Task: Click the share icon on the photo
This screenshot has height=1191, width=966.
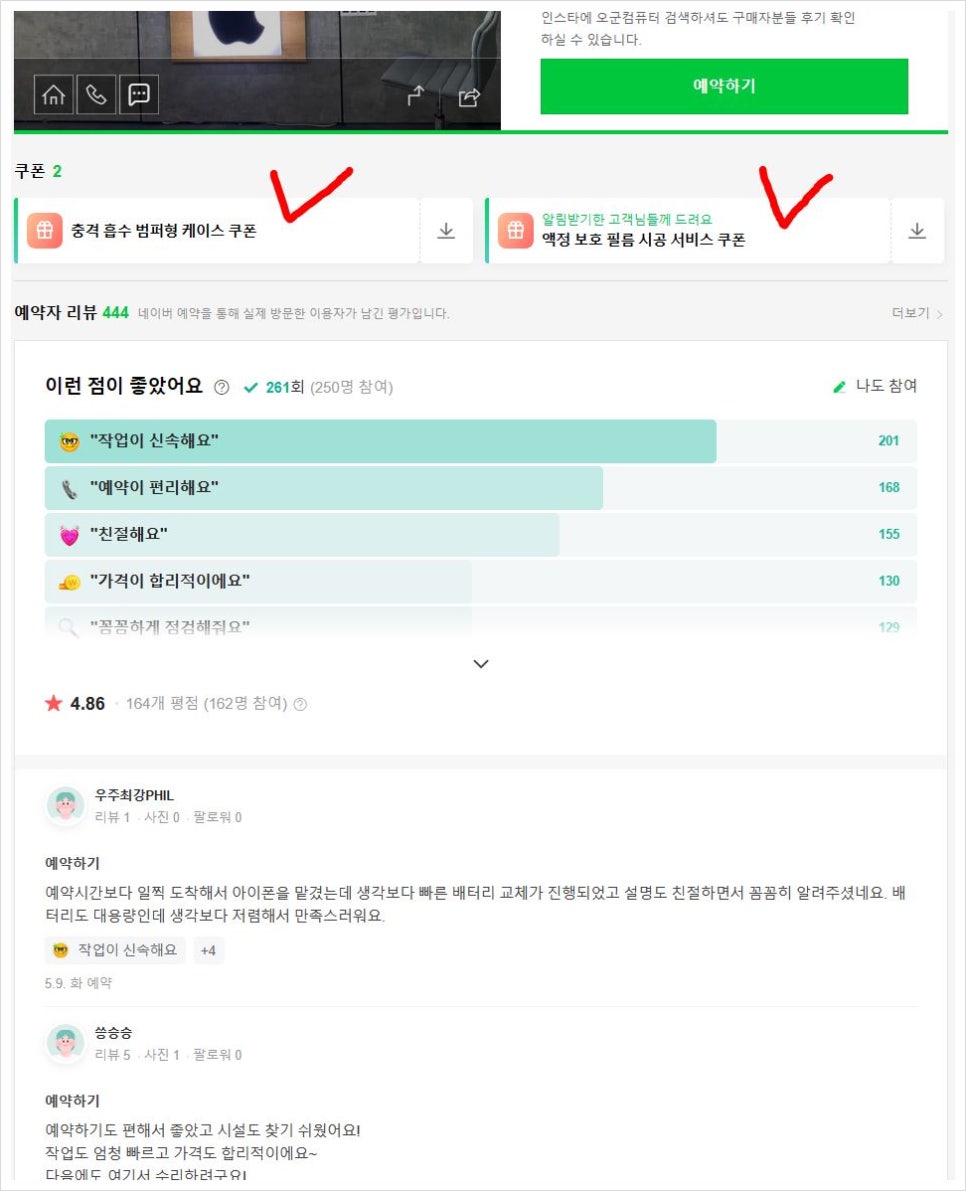Action: [469, 96]
